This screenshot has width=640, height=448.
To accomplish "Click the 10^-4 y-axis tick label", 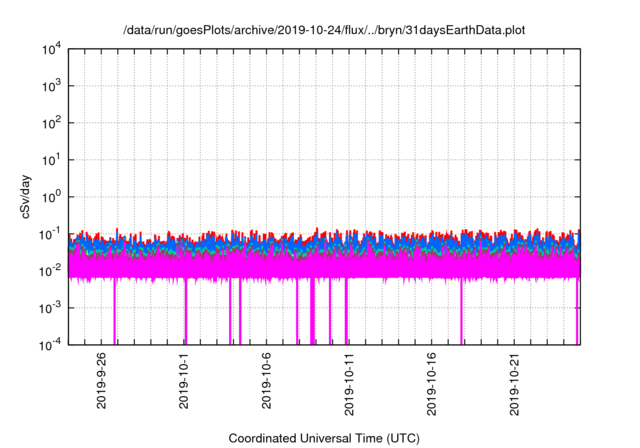I will click(x=51, y=346).
